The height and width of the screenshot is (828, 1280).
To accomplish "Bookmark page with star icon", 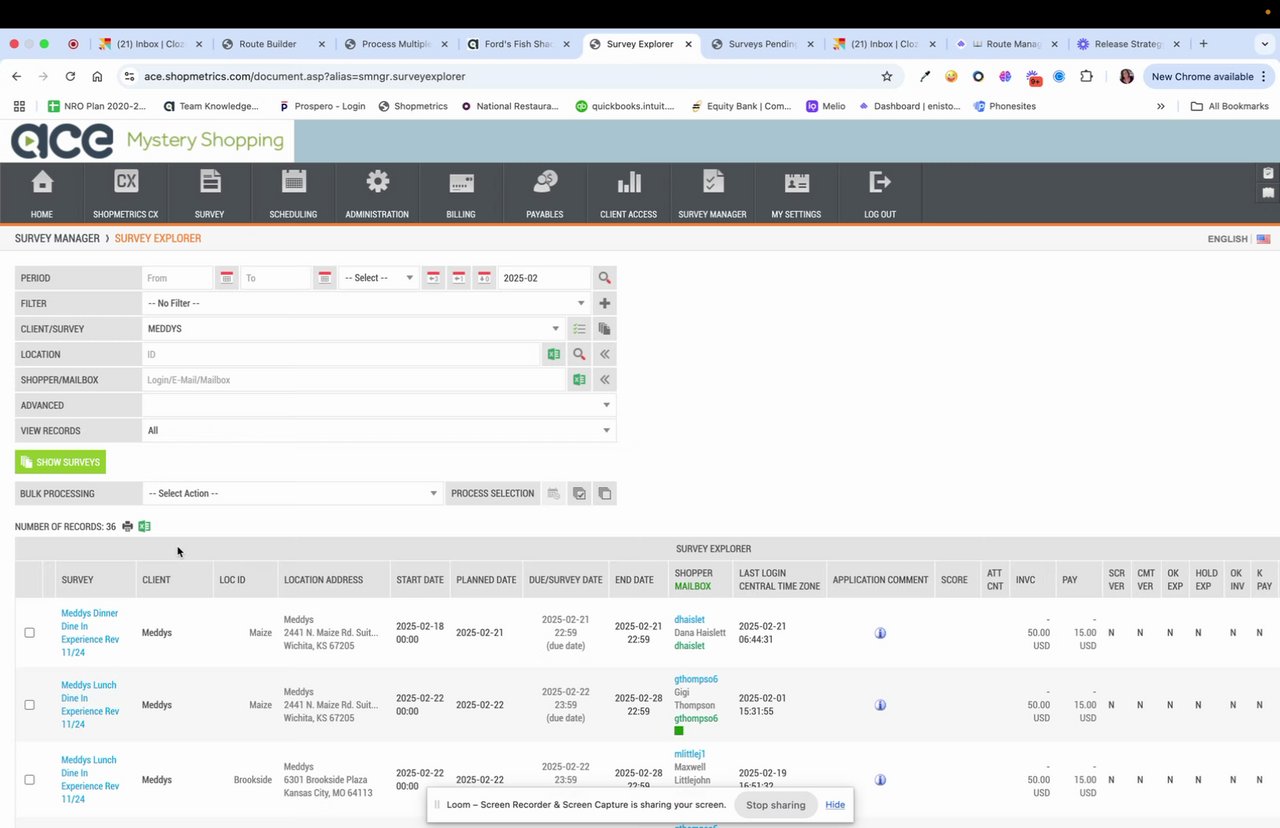I will pyautogui.click(x=886, y=76).
